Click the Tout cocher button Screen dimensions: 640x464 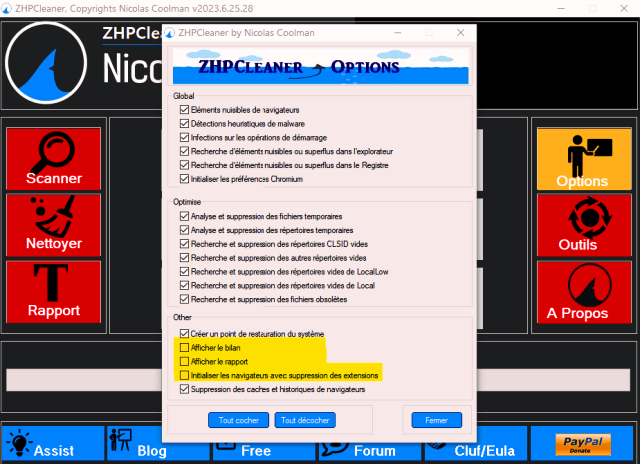(x=238, y=420)
